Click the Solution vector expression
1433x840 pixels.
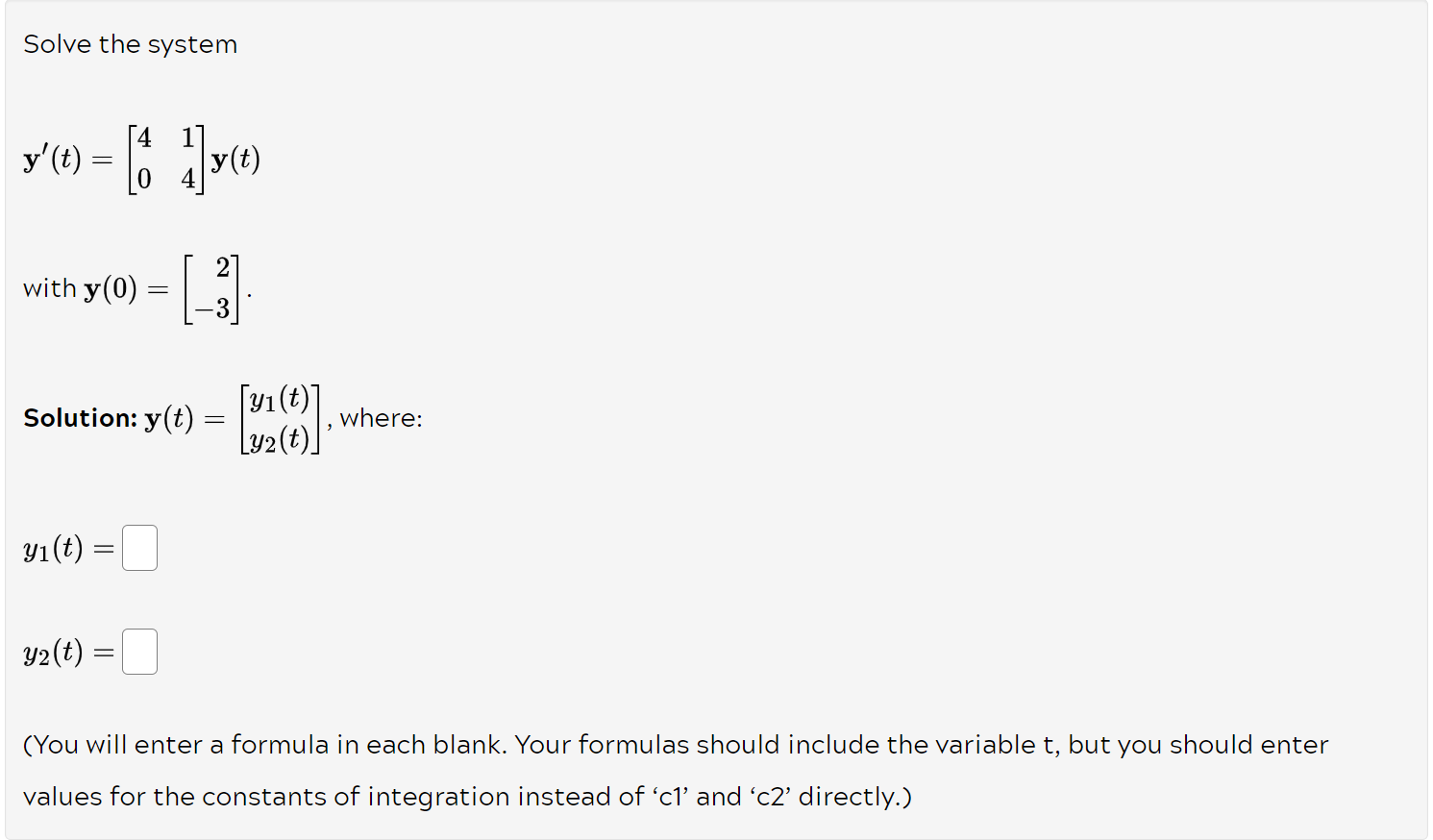point(281,418)
